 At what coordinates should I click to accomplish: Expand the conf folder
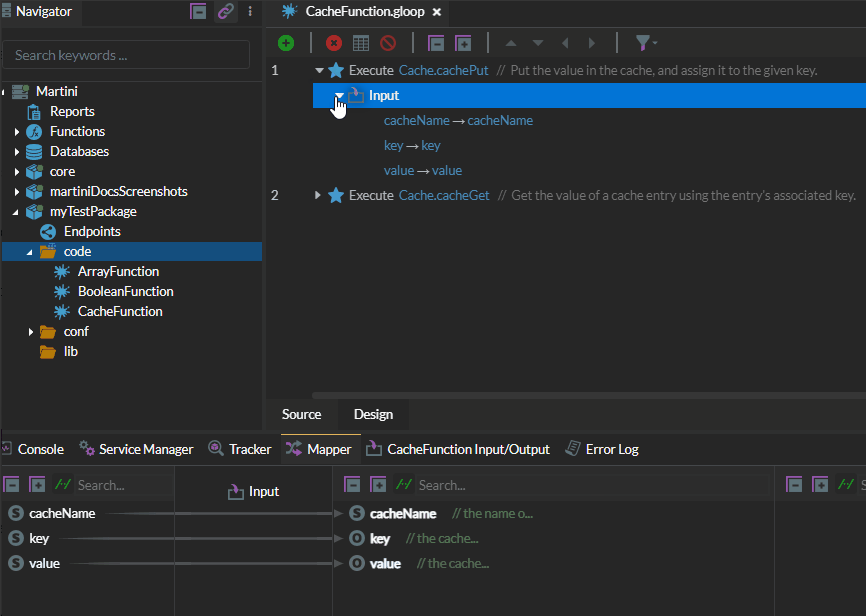point(31,332)
